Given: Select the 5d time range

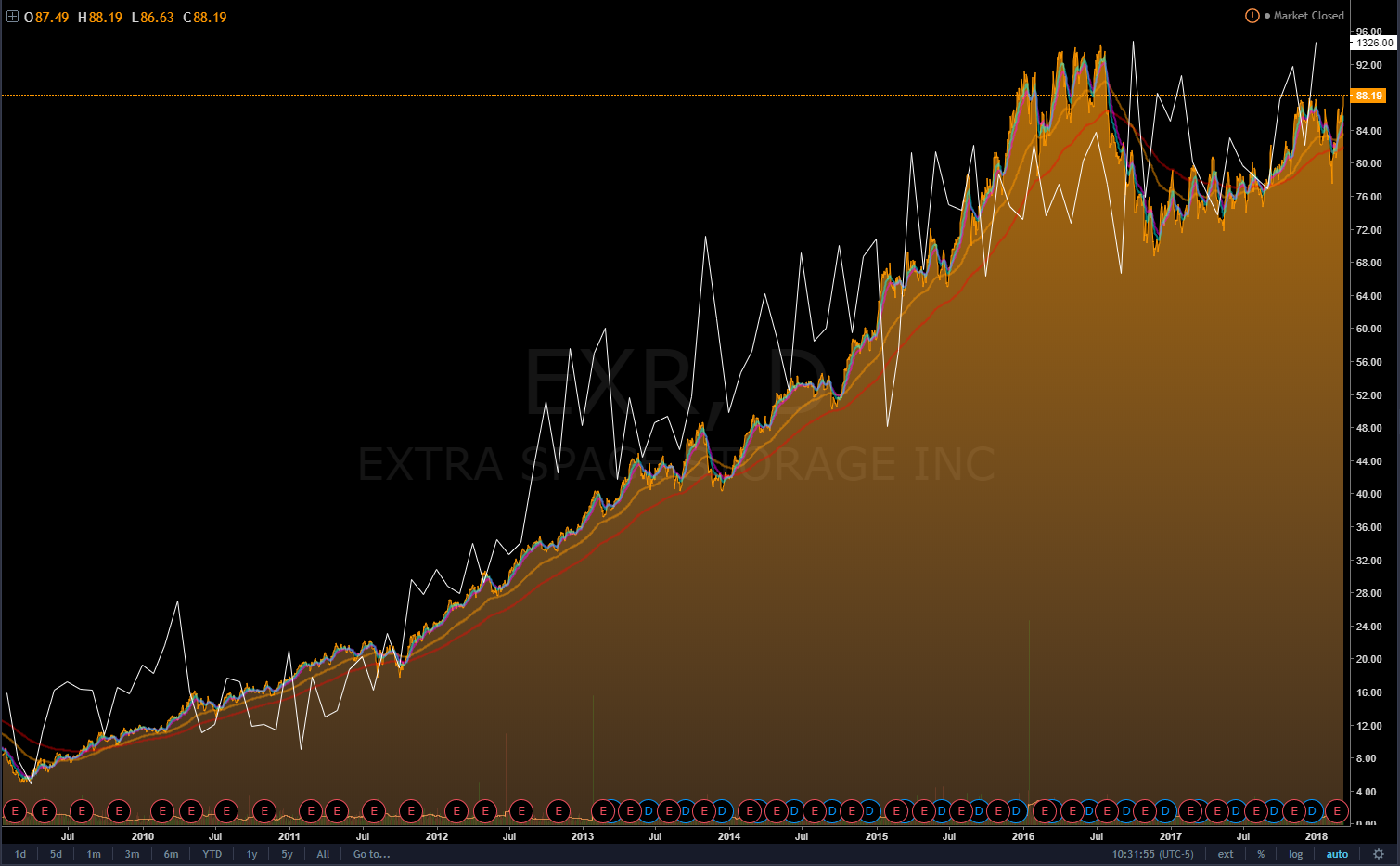Looking at the screenshot, I should click(x=56, y=854).
